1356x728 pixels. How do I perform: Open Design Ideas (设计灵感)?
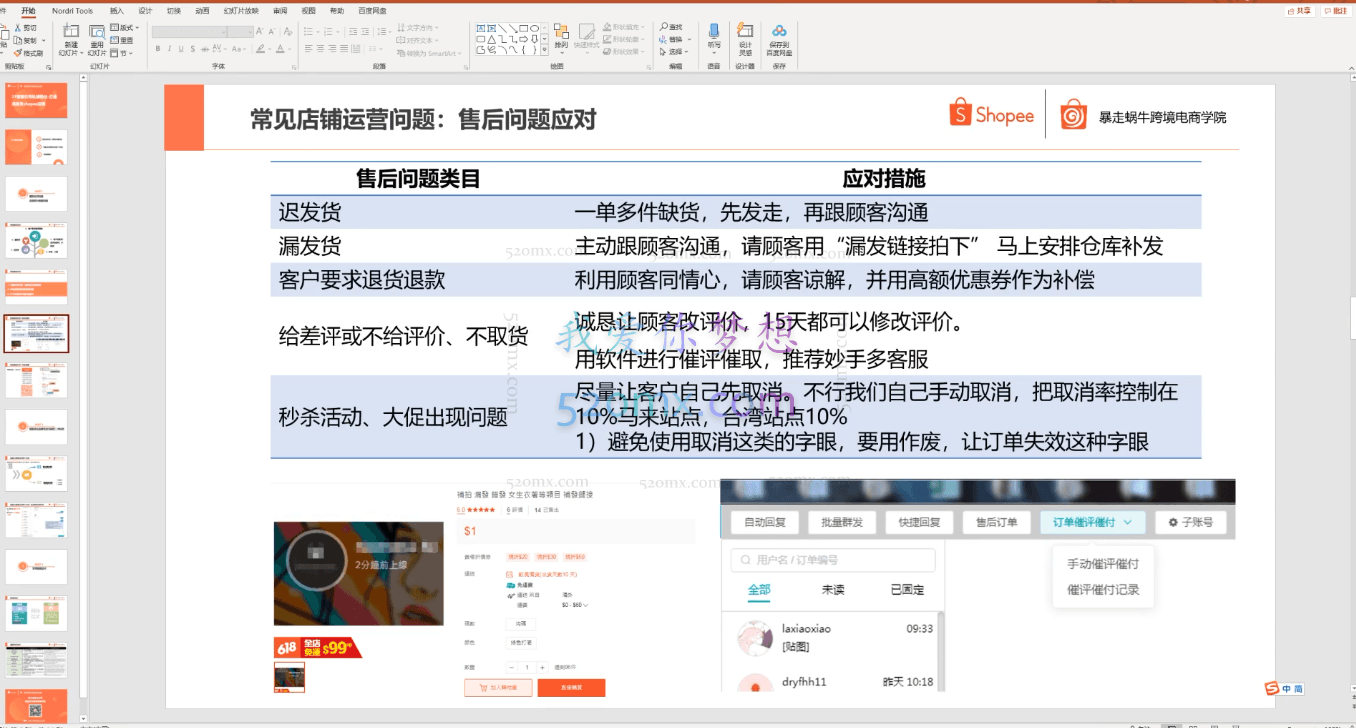click(x=744, y=36)
